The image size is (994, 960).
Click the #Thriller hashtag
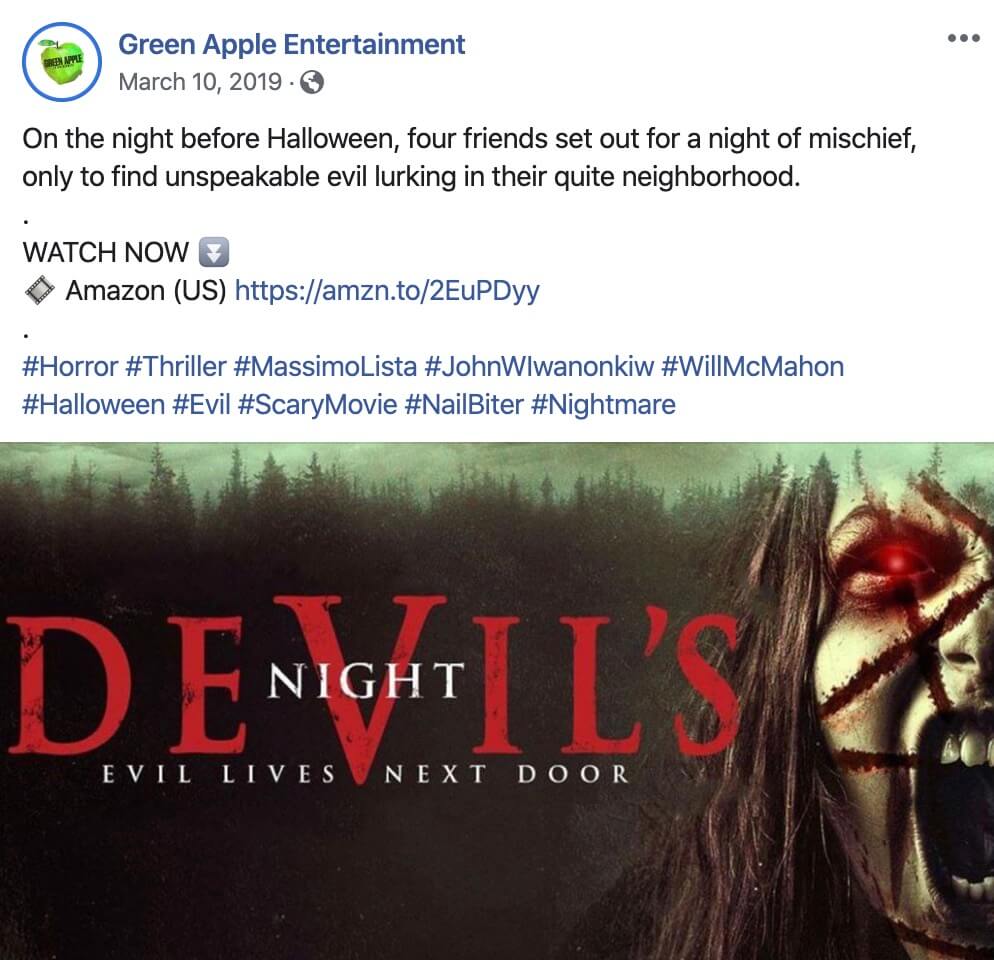176,366
